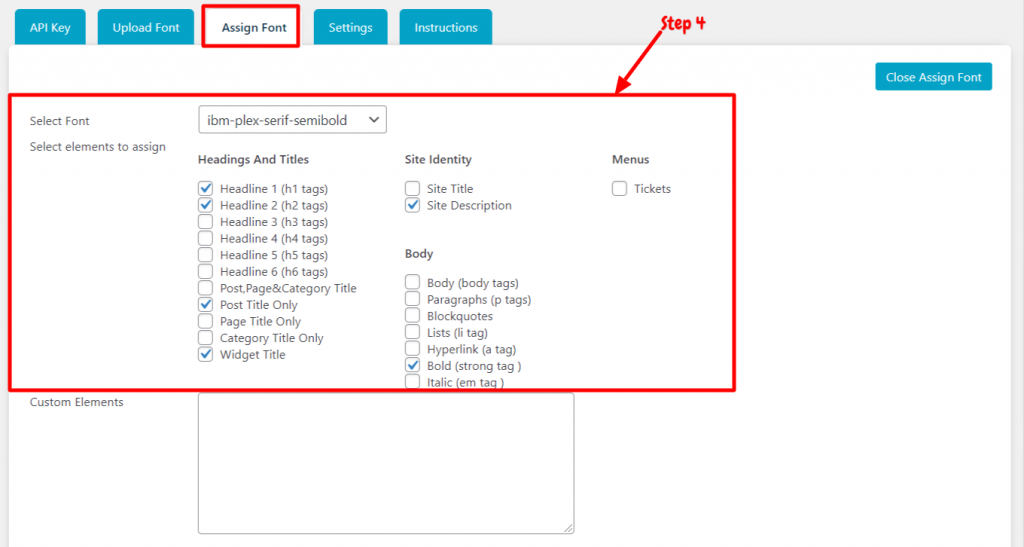Image resolution: width=1024 pixels, height=547 pixels.
Task: Check Lists (li tag)
Action: point(412,332)
